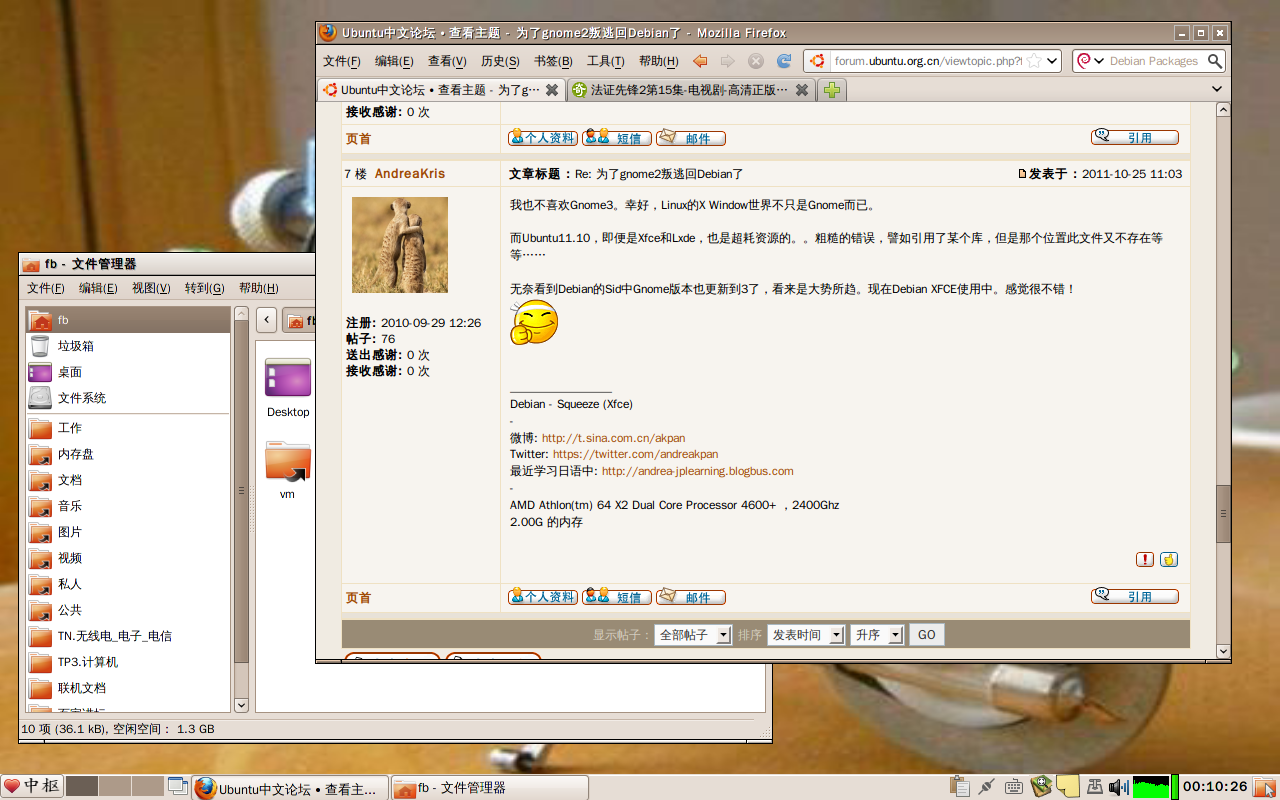Viewport: 1280px width, 800px height.
Task: Click the sidebar scroll down arrow
Action: point(241,704)
